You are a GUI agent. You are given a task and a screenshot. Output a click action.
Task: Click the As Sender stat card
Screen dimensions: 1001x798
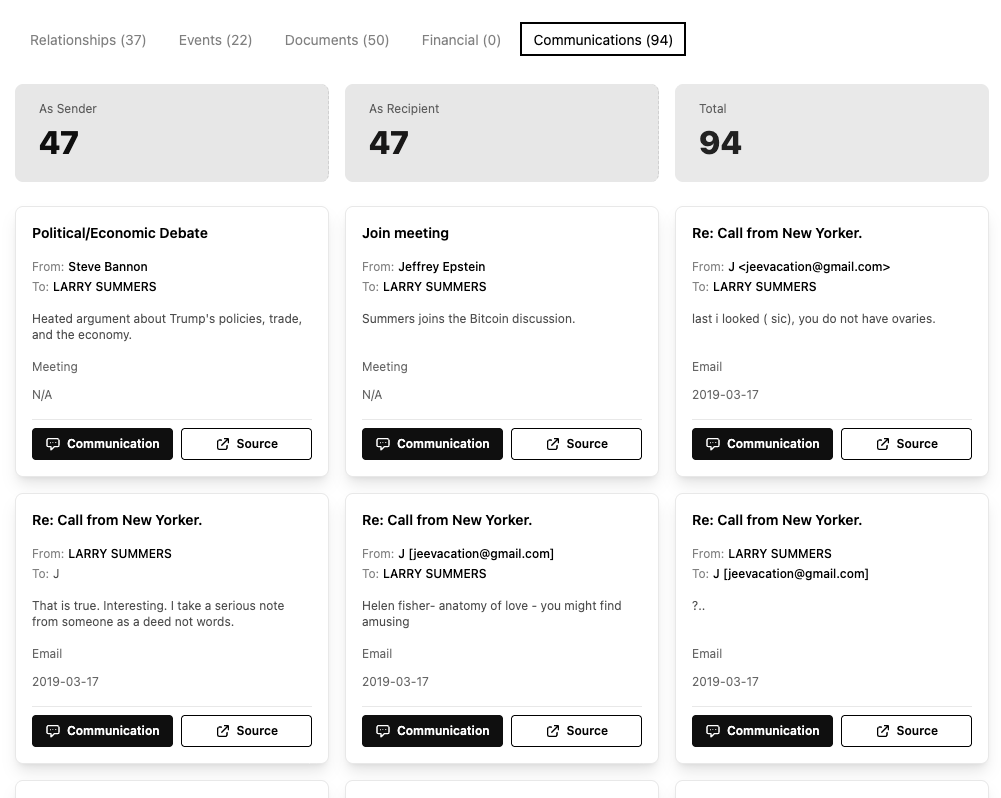coord(172,133)
